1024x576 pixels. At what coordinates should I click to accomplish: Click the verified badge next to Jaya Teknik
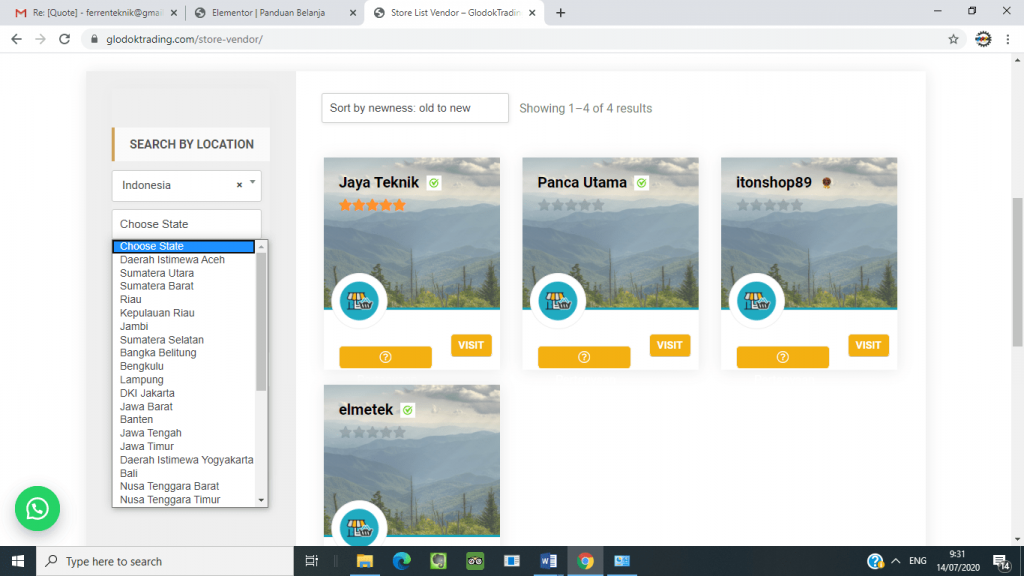click(434, 183)
